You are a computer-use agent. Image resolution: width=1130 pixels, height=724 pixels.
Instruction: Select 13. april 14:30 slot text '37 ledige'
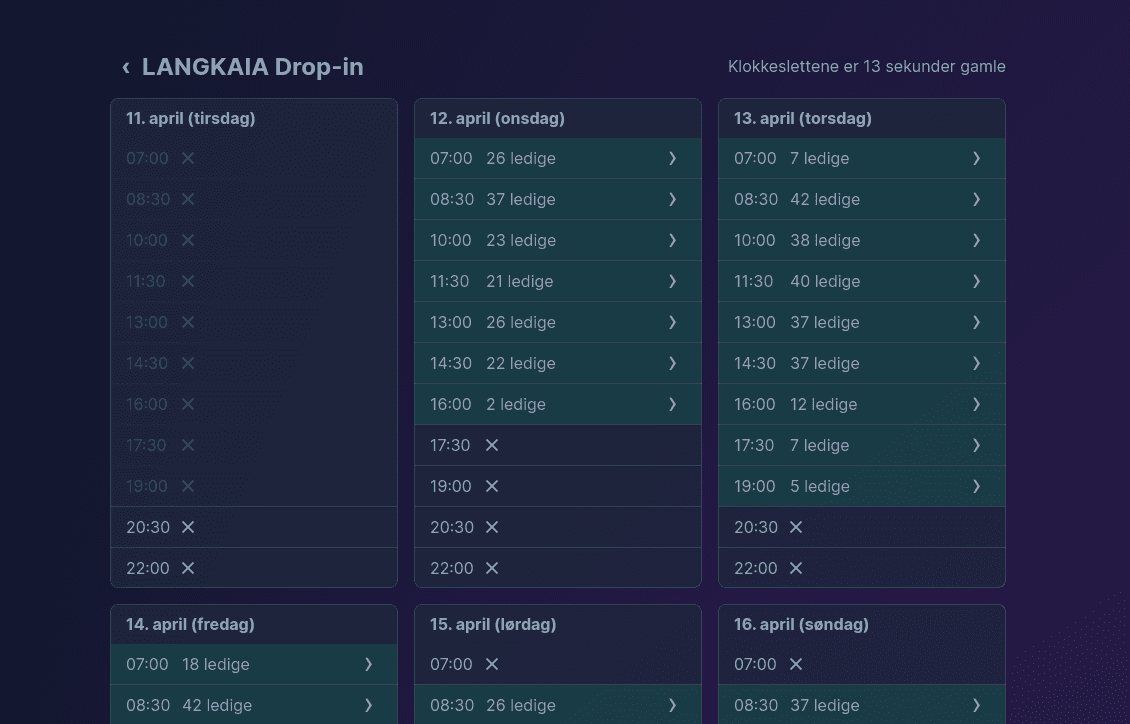point(824,364)
